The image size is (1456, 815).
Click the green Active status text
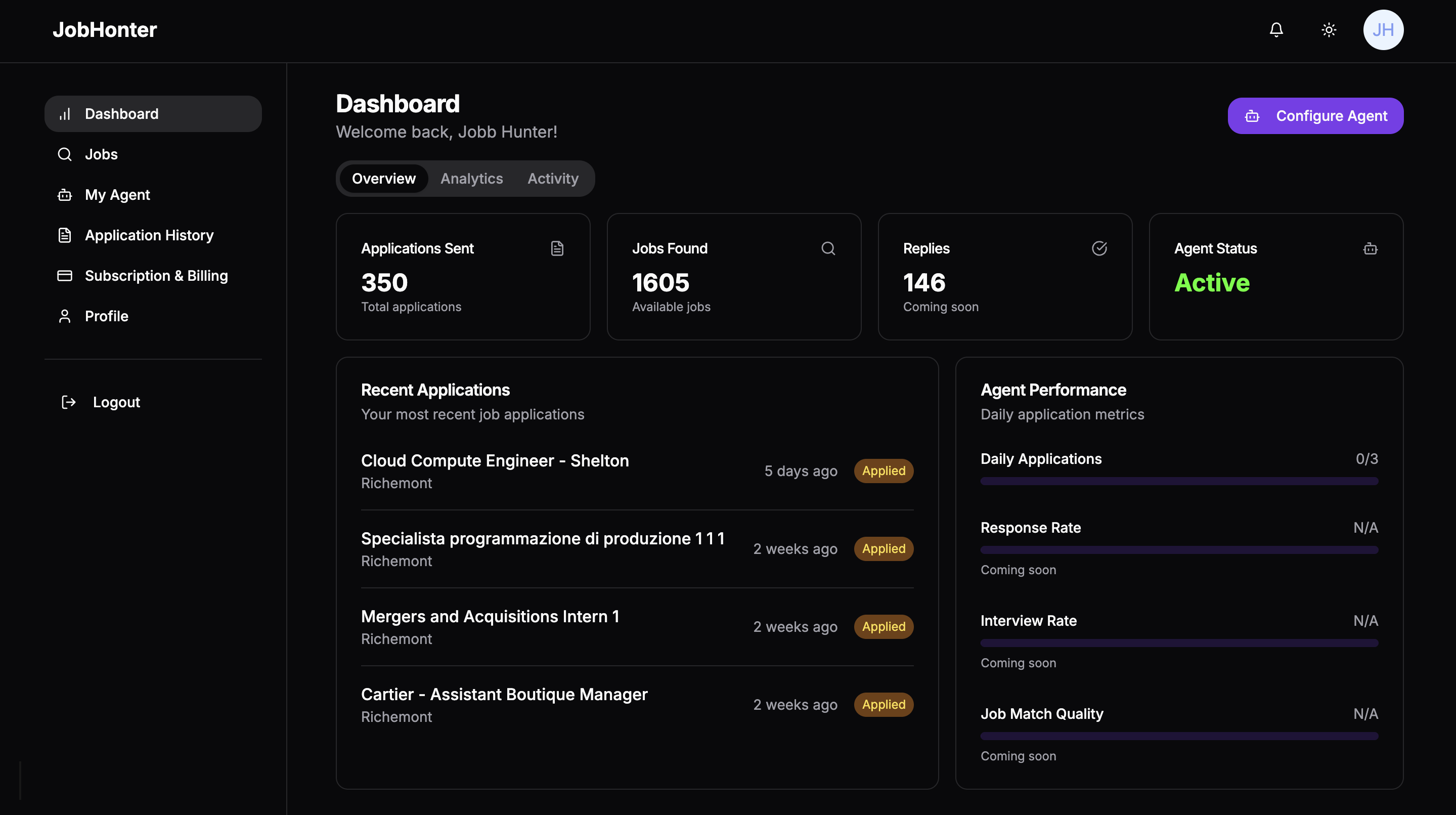[x=1212, y=282]
